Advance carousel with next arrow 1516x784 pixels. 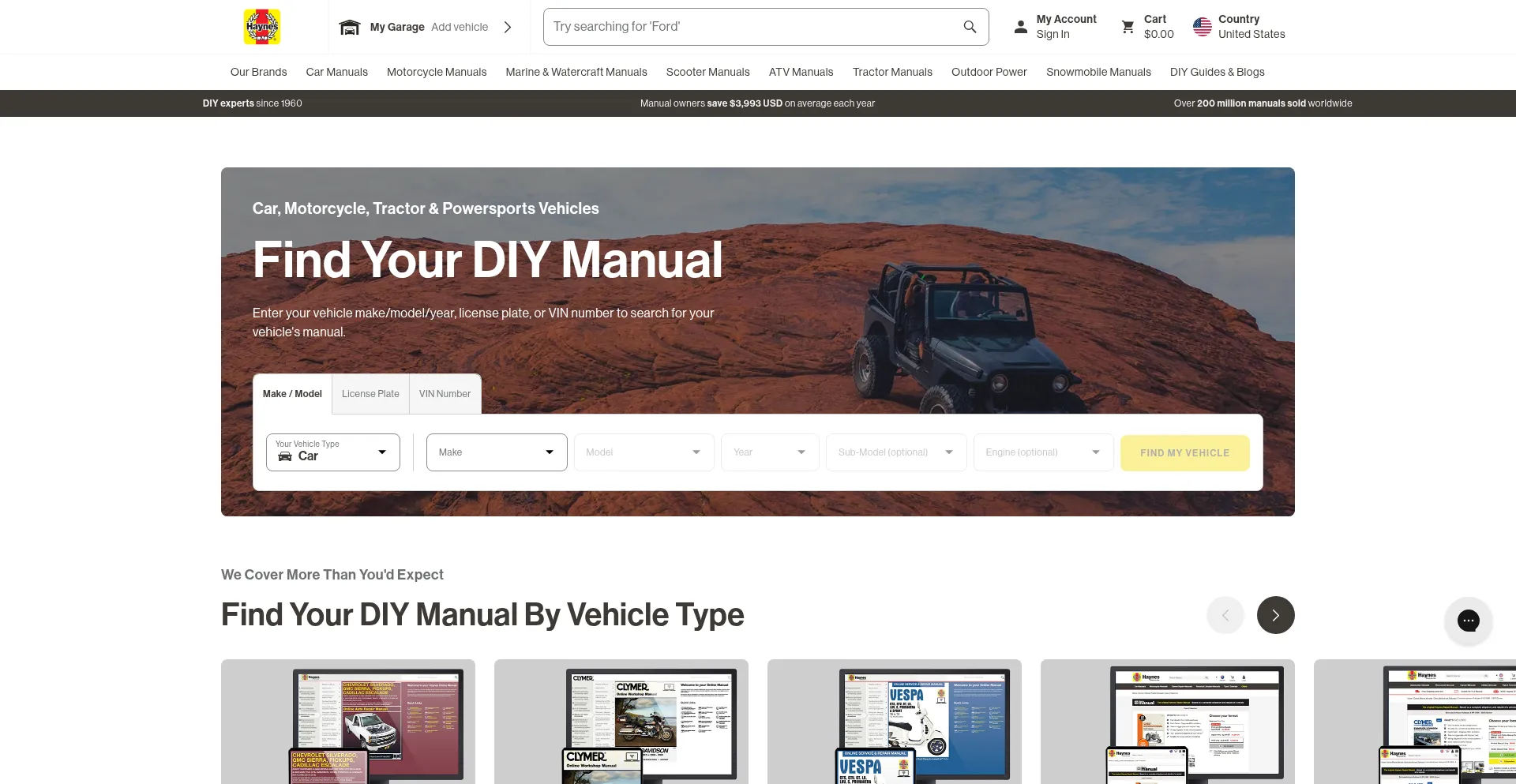click(1275, 615)
